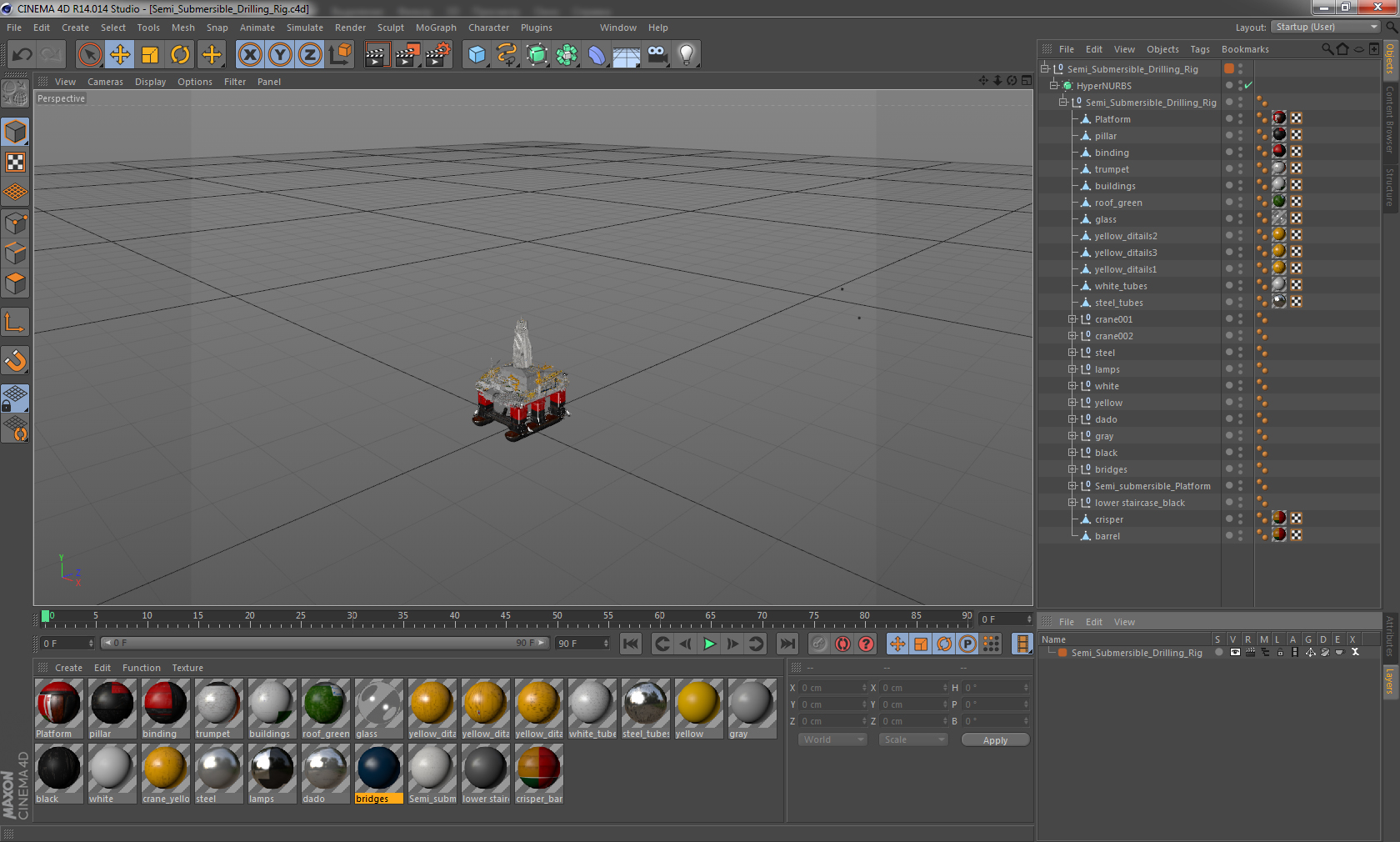
Task: Open the Simulate menu
Action: tap(305, 28)
